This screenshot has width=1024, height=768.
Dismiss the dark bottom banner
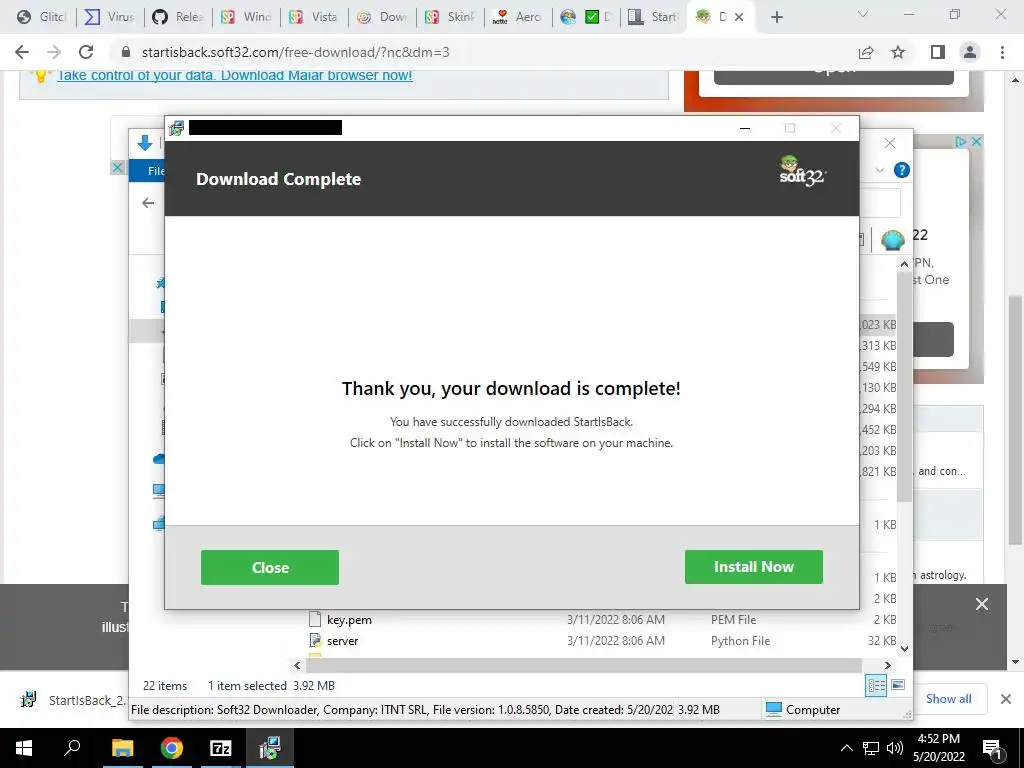pyautogui.click(x=982, y=604)
